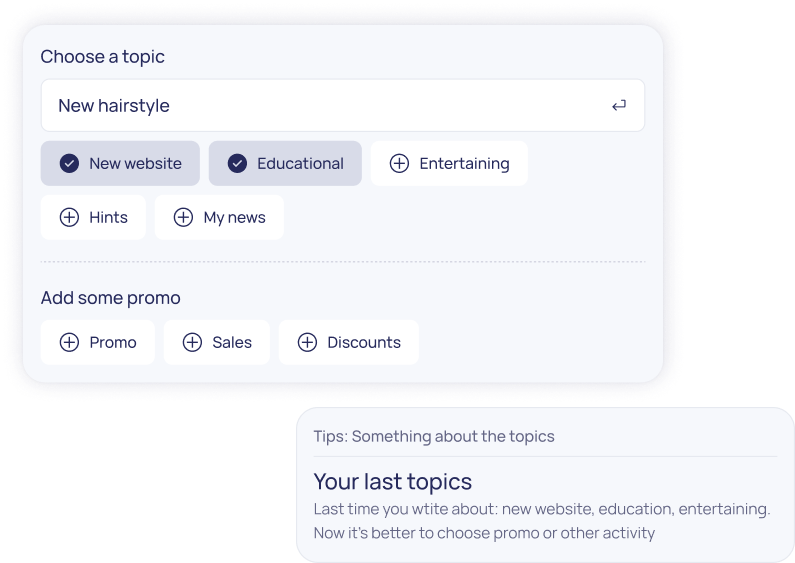Click the enter arrow icon in topic field

619,106
